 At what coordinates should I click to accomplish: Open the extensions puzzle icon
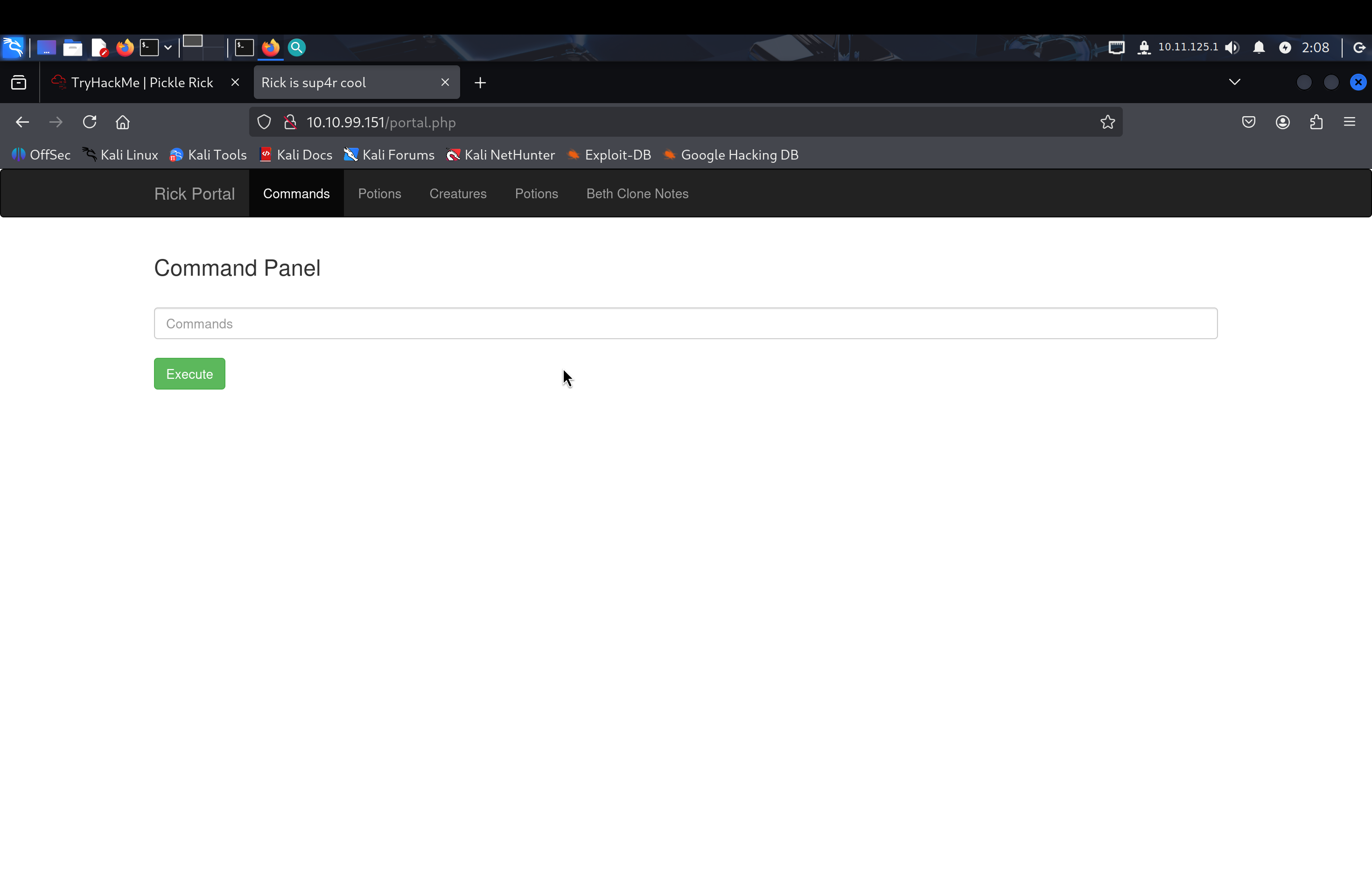point(1316,122)
